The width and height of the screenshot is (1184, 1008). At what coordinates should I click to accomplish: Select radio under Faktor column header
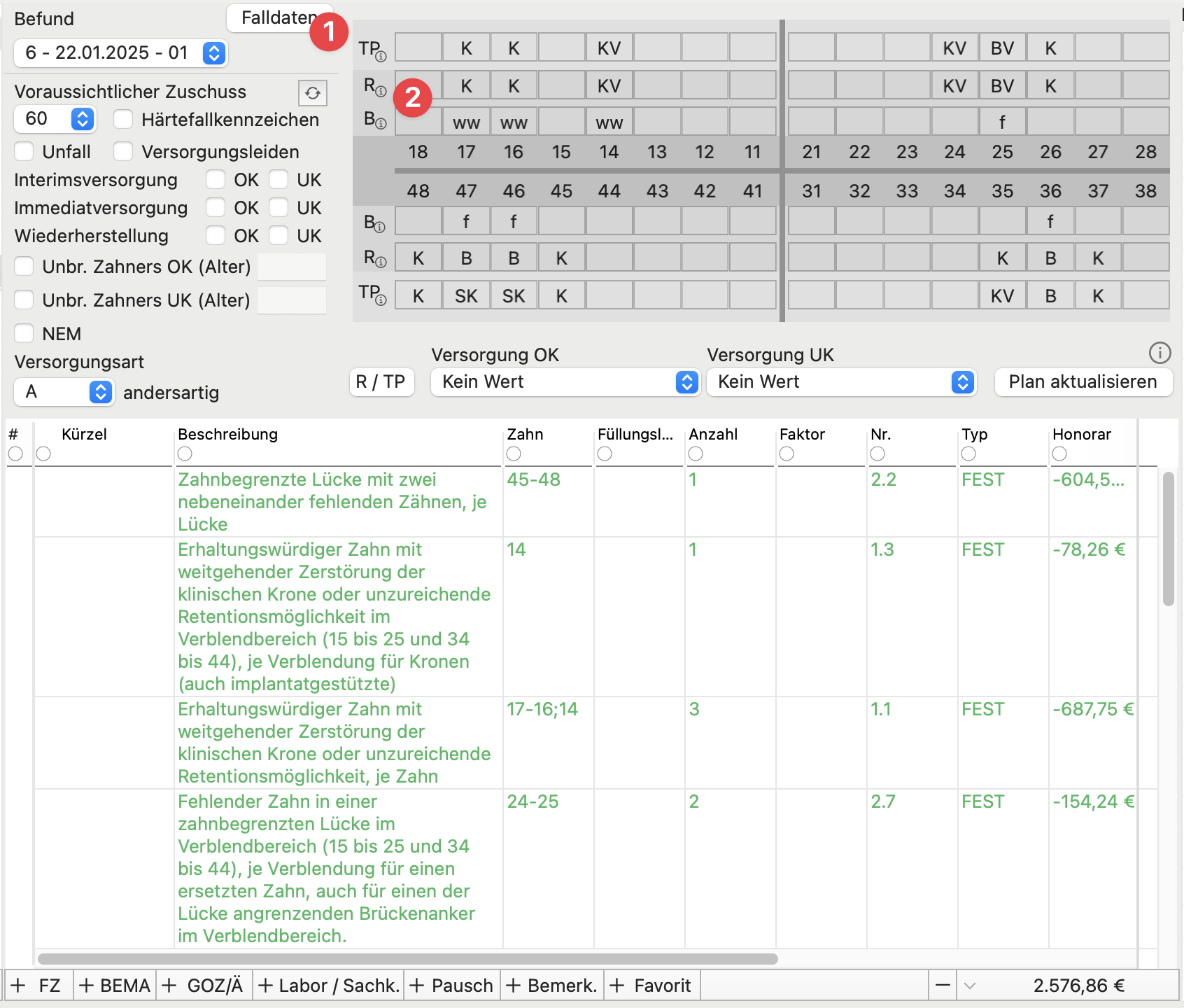787,454
